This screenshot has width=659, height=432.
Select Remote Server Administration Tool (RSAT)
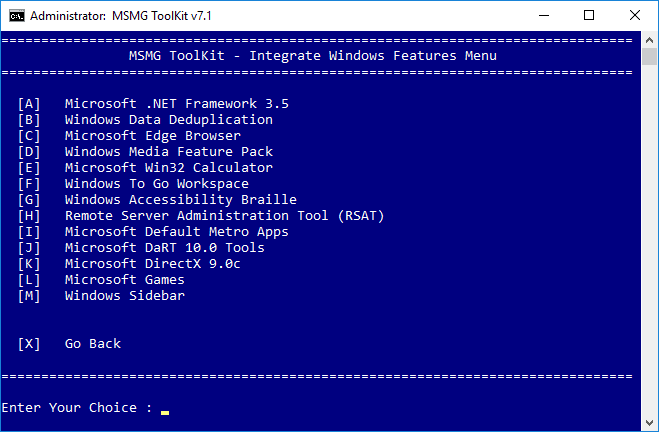[x=224, y=216]
